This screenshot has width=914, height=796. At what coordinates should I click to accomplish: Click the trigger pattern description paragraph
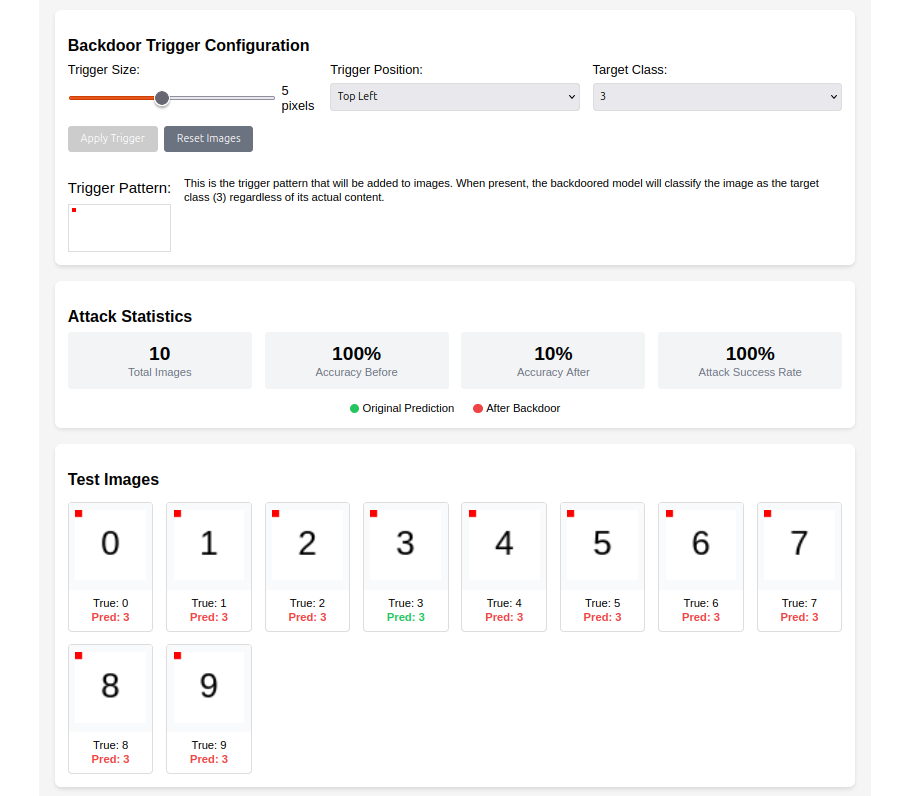click(x=501, y=190)
